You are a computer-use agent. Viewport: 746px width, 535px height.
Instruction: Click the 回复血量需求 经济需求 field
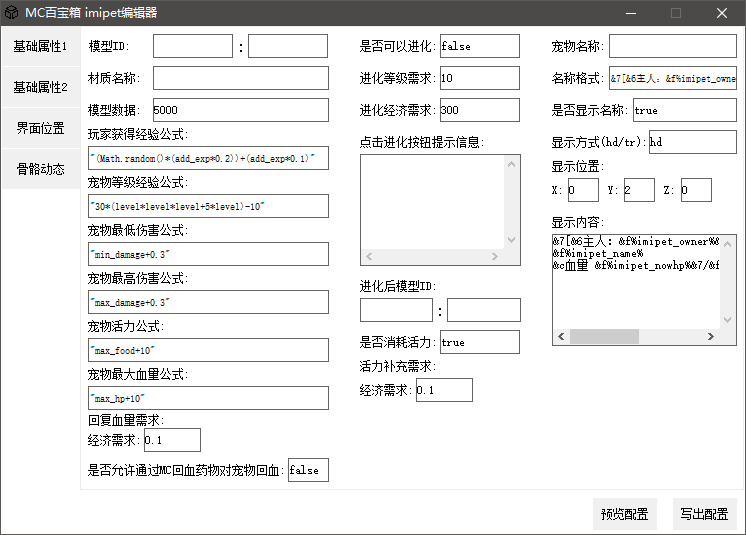coord(172,440)
